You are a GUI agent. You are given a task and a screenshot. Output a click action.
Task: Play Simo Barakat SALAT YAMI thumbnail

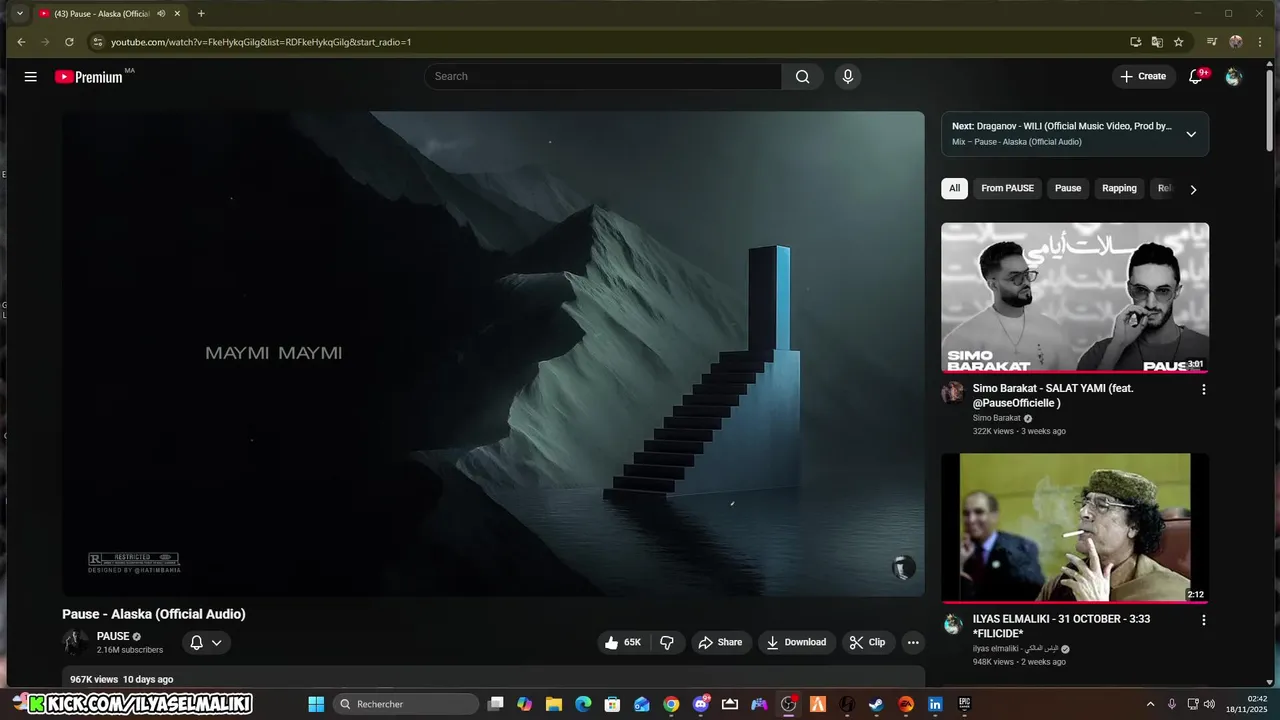point(1075,297)
